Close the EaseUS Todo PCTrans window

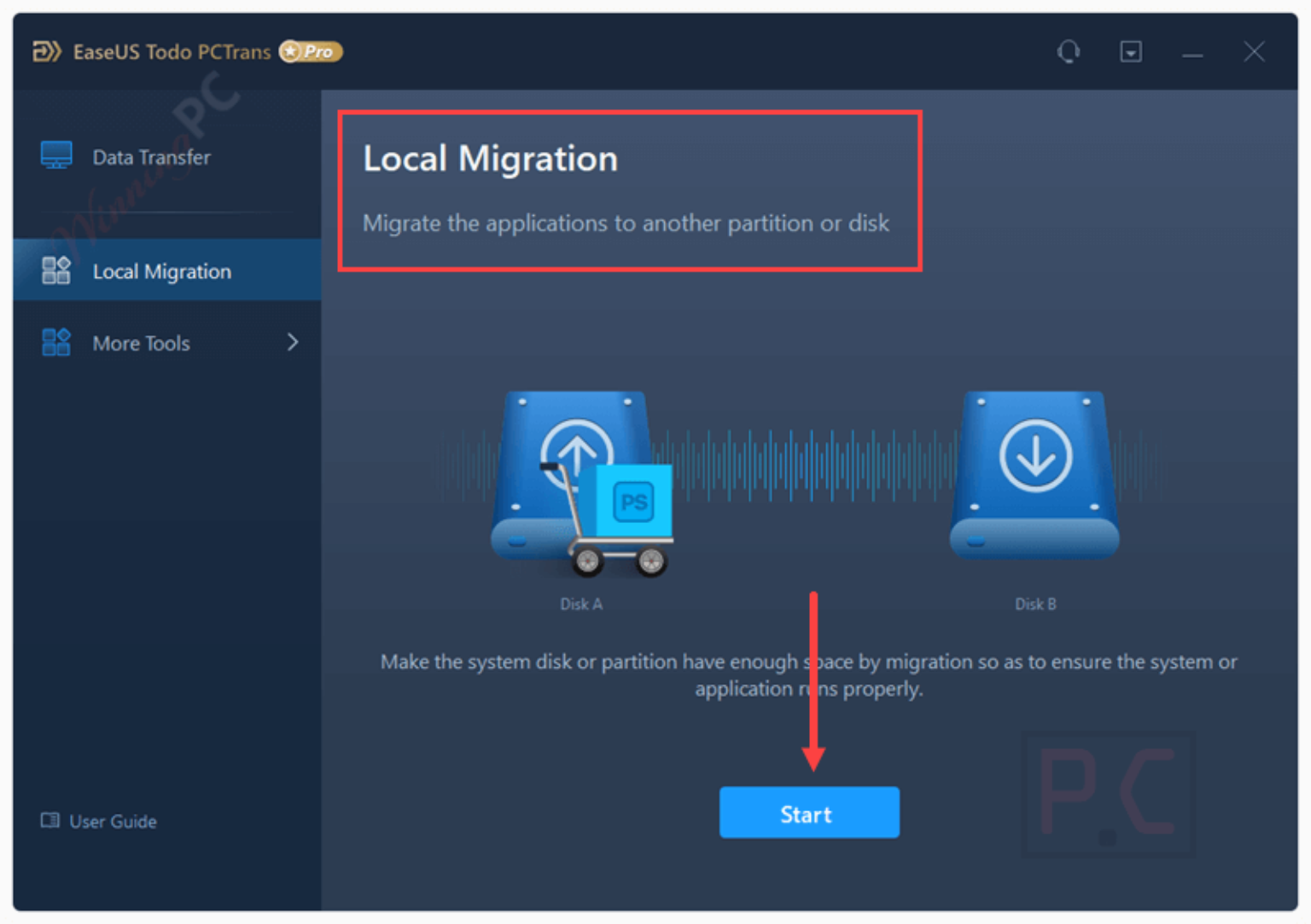pyautogui.click(x=1254, y=52)
